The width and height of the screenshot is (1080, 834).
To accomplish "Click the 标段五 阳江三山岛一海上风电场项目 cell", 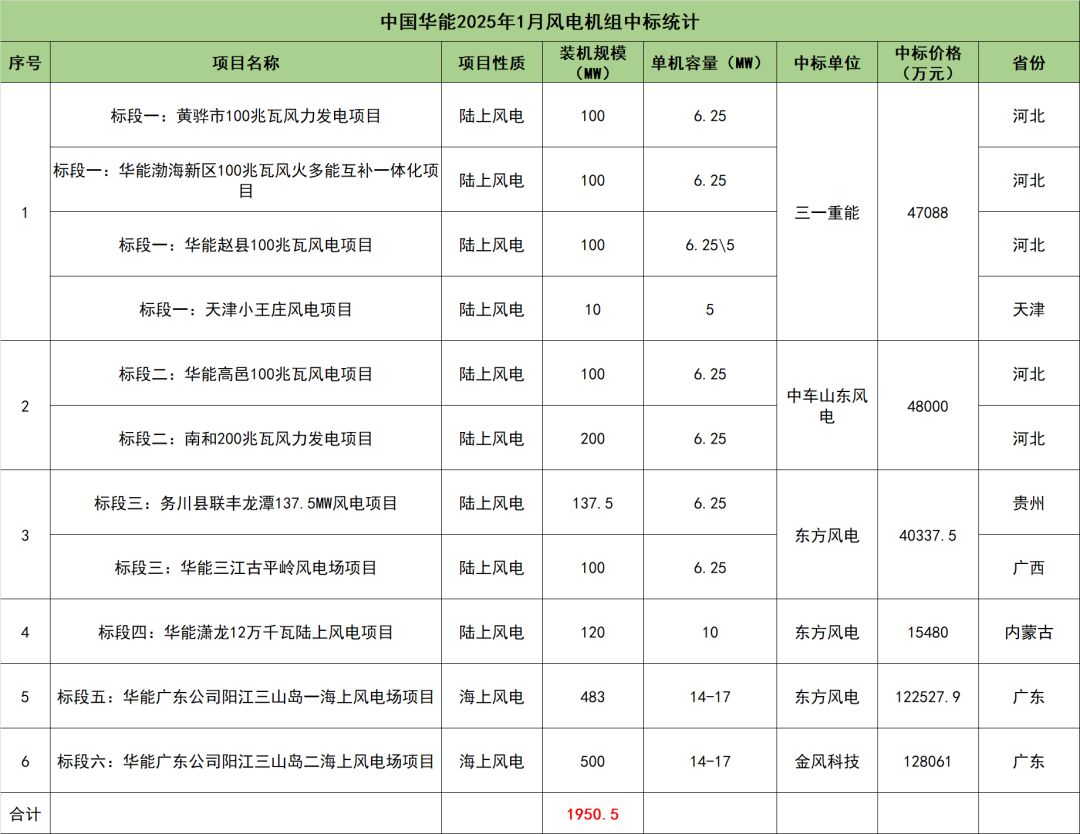I will pyautogui.click(x=246, y=696).
